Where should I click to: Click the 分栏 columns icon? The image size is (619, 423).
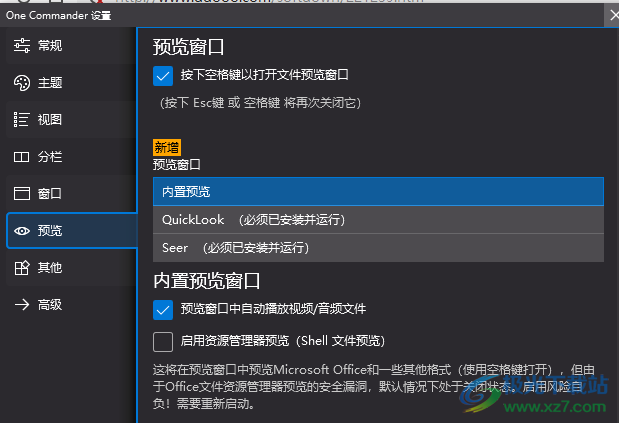(22, 157)
